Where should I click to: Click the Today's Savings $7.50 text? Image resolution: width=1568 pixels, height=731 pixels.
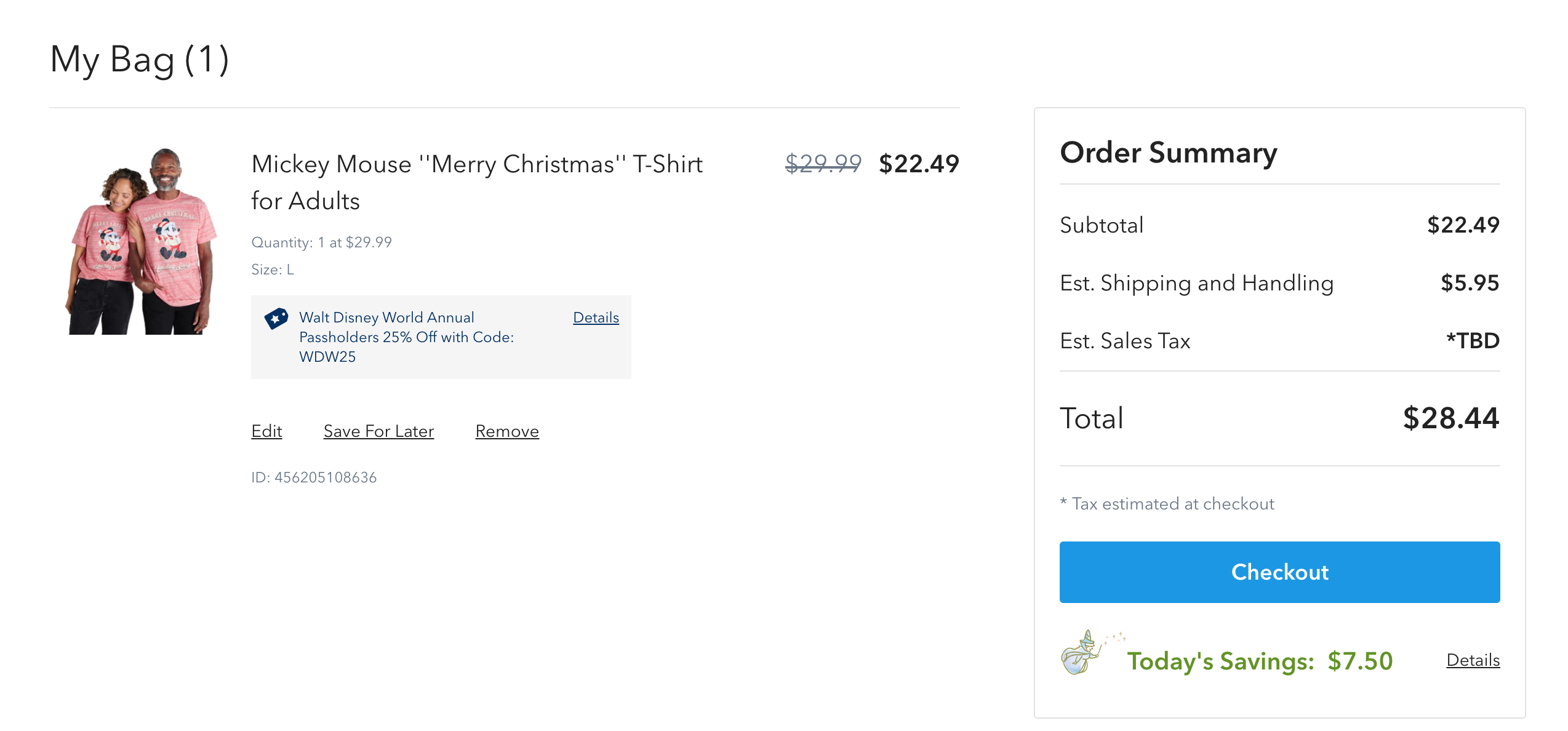click(x=1259, y=661)
